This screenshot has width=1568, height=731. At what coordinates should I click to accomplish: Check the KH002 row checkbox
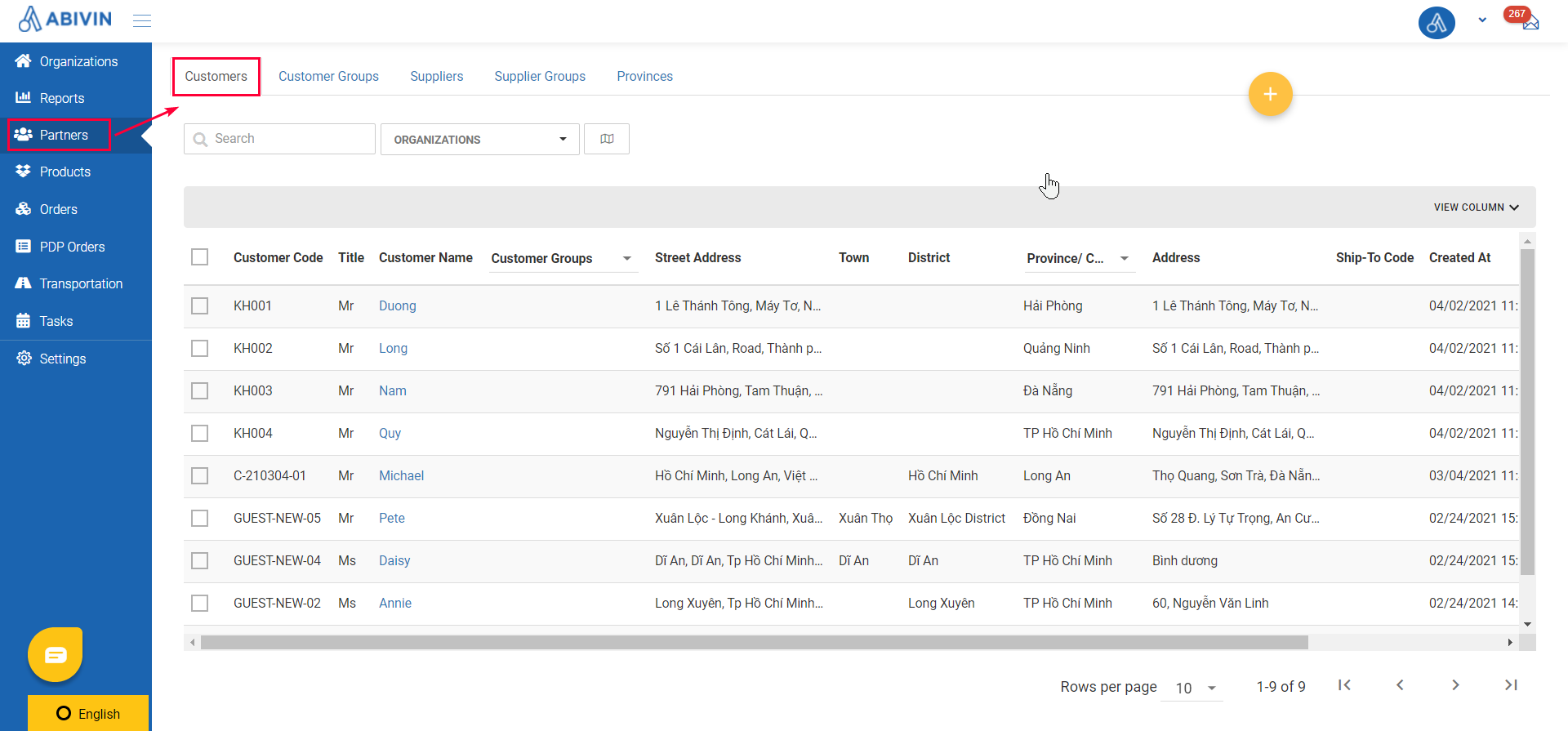(x=200, y=349)
